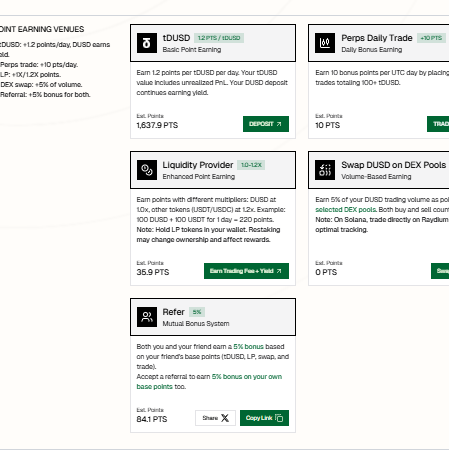Viewport: 449px width, 450px height.
Task: Open the selected DEX pools link
Action: (x=346, y=210)
